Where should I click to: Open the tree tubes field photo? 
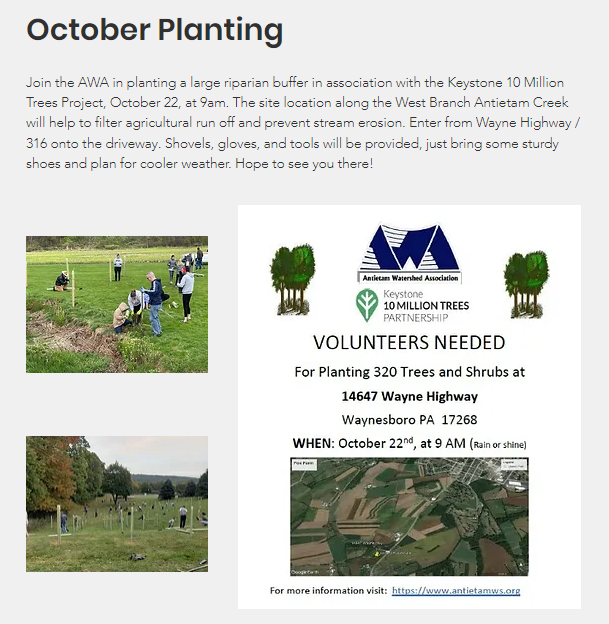tap(117, 503)
